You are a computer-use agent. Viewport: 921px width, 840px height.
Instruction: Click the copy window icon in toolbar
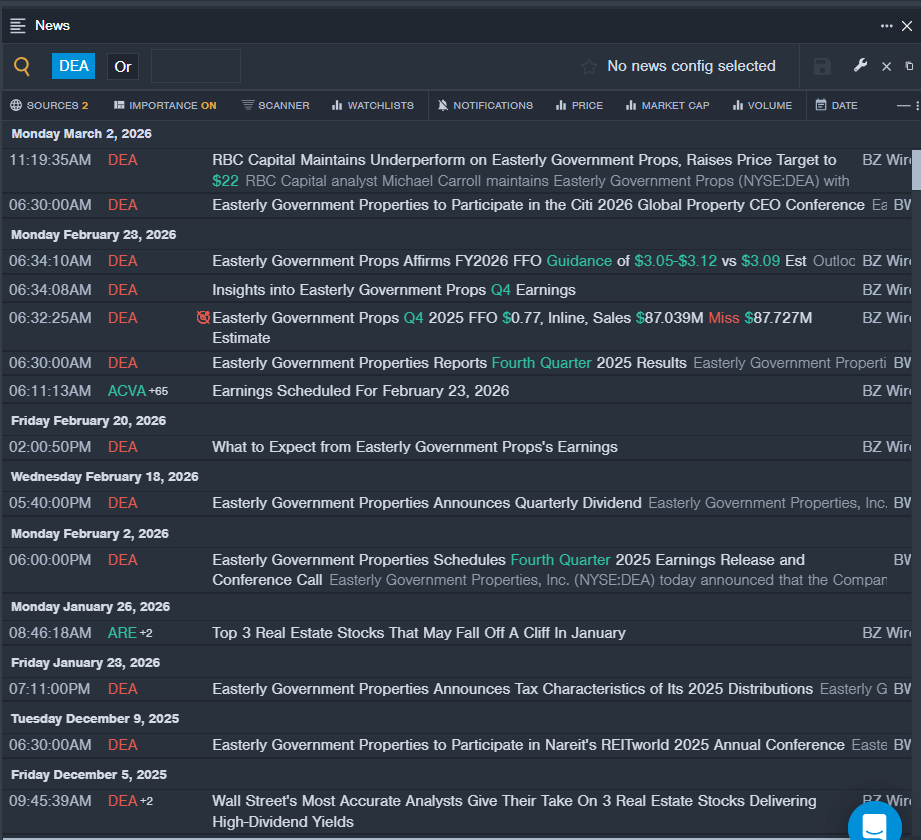coord(909,66)
